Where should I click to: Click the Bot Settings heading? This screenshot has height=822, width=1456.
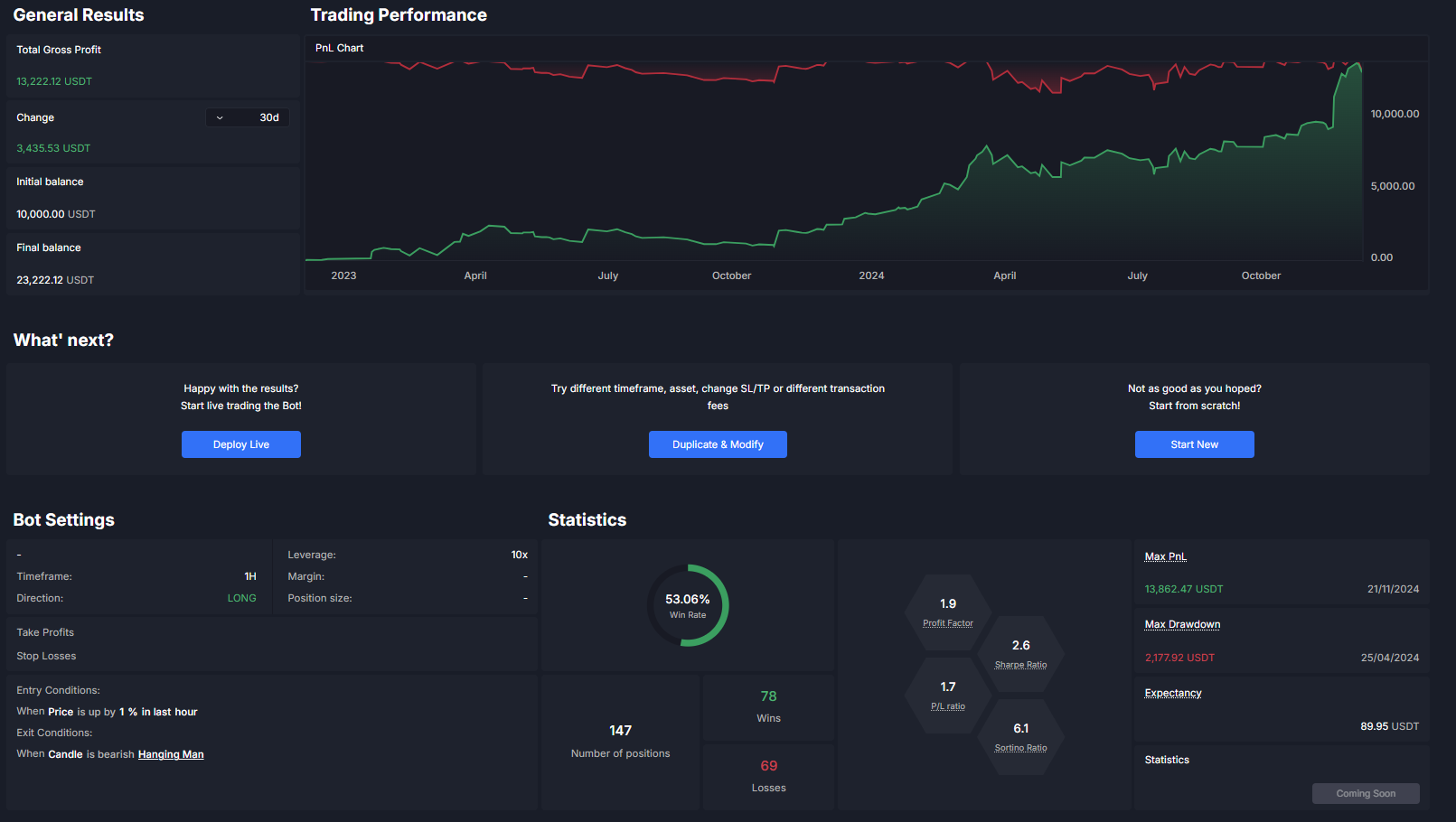point(63,519)
